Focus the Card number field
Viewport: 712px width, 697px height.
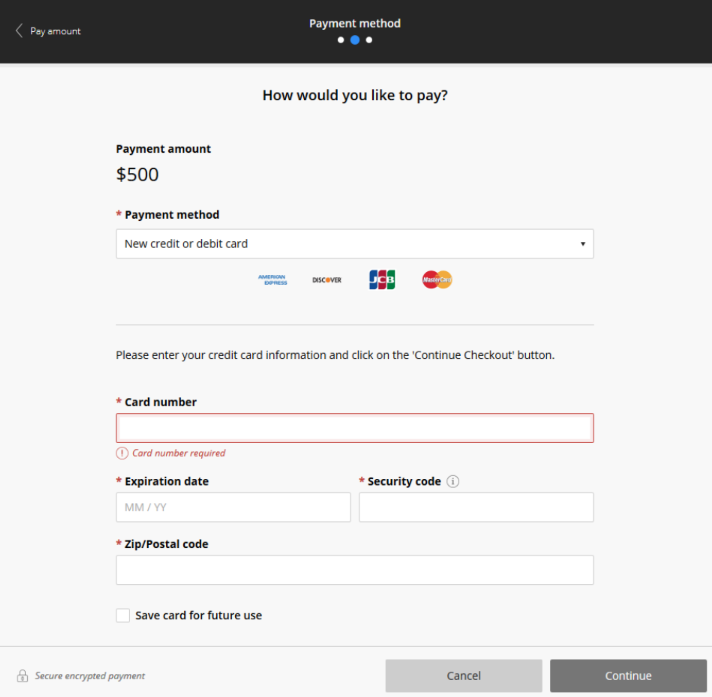[355, 428]
